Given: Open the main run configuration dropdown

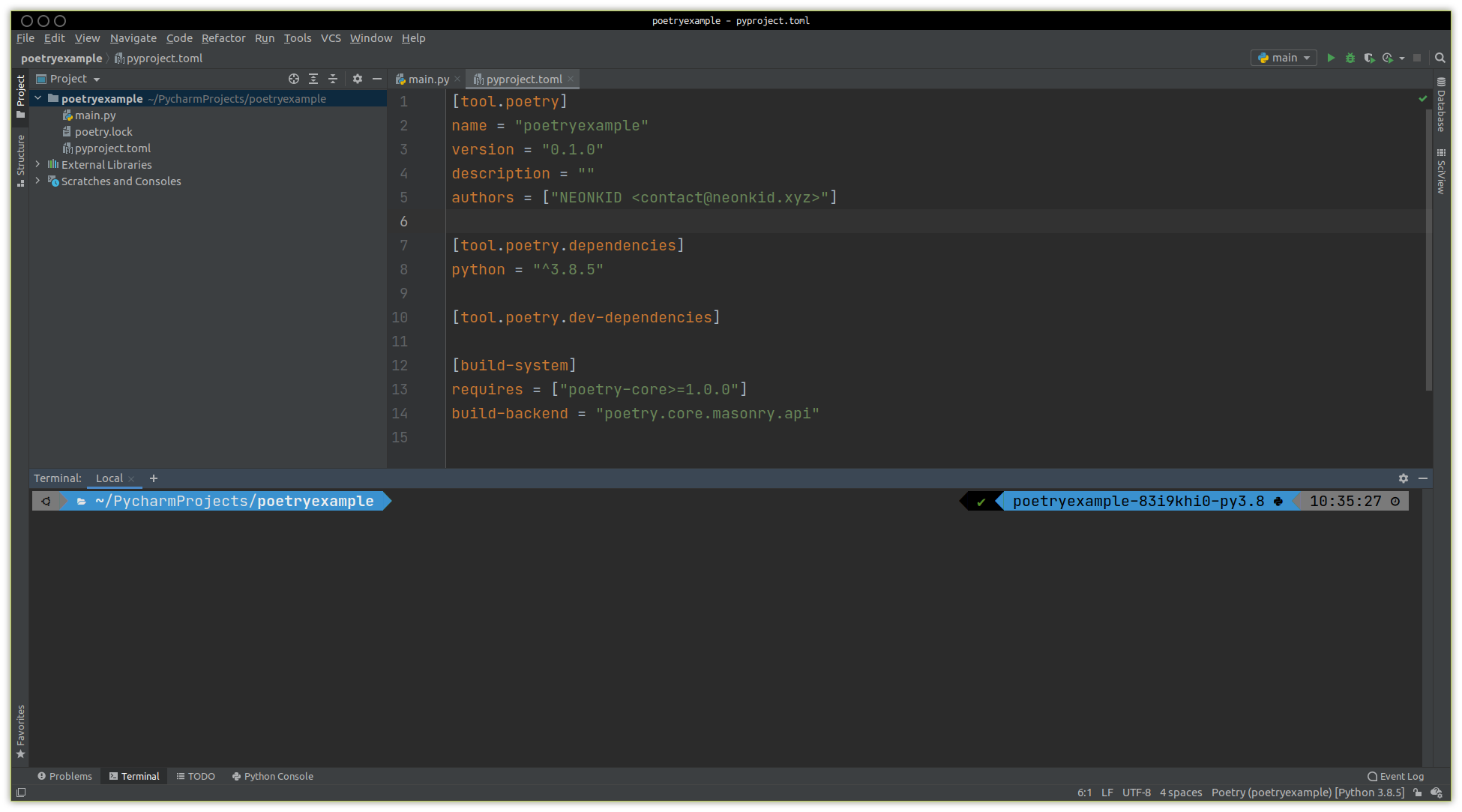Looking at the screenshot, I should [1284, 58].
